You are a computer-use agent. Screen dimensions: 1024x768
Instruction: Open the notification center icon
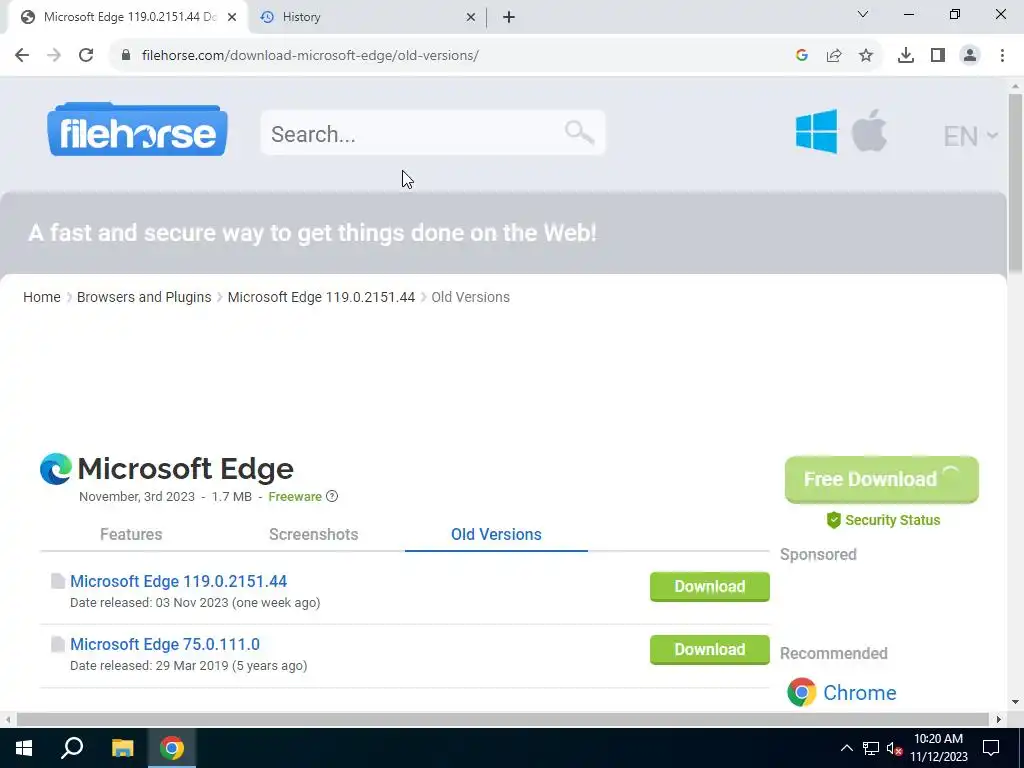991,748
